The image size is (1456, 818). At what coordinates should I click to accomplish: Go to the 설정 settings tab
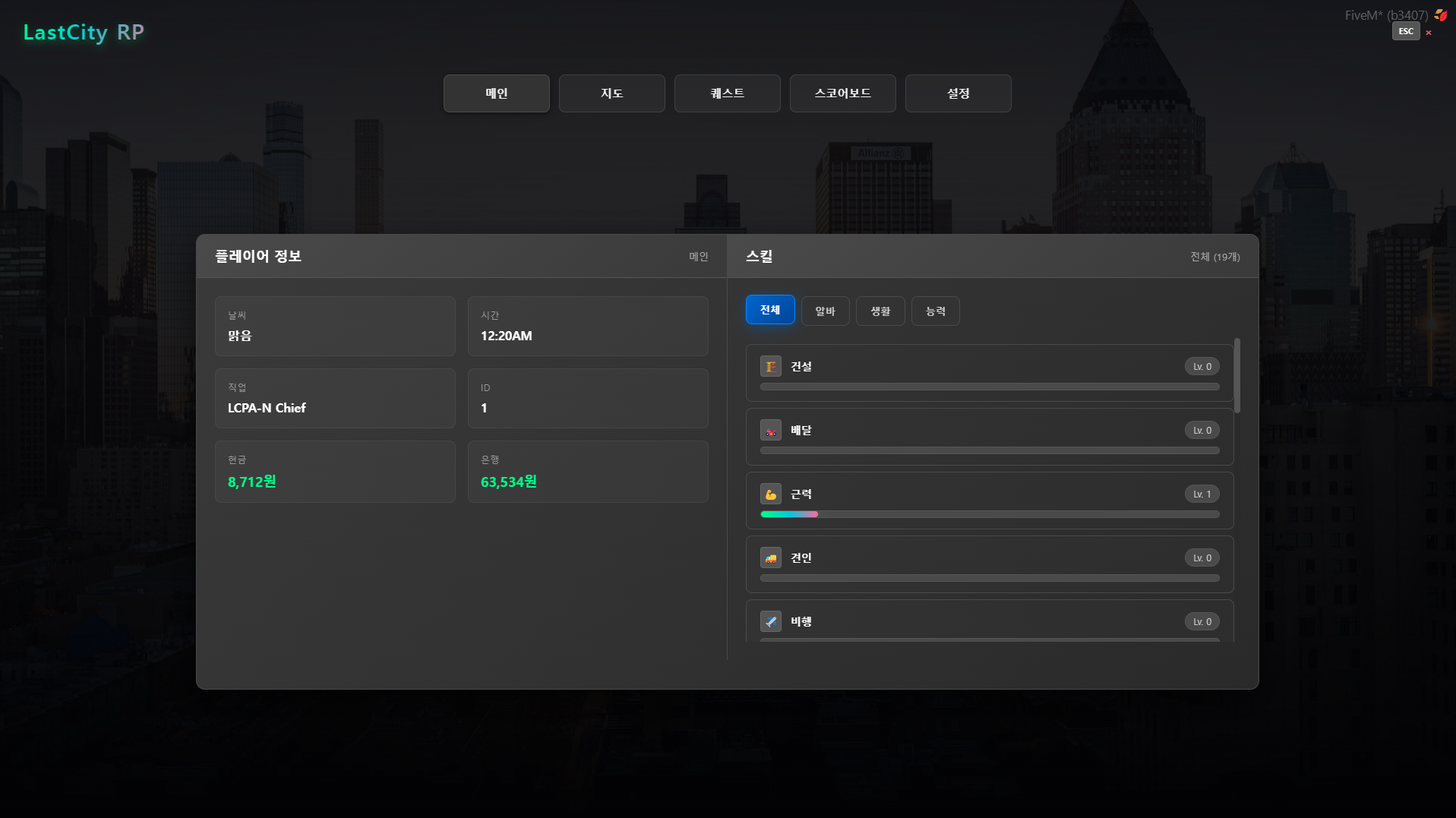958,93
